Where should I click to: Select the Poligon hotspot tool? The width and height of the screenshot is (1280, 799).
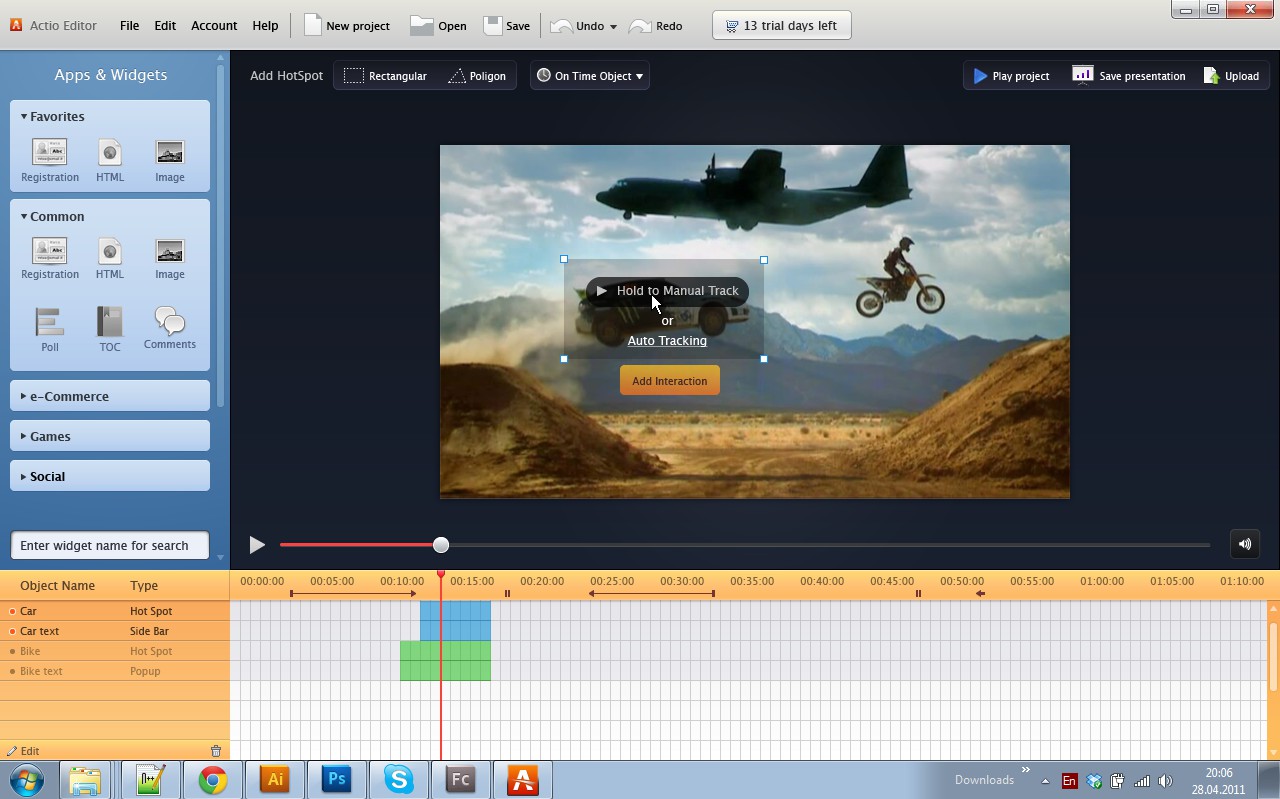476,76
